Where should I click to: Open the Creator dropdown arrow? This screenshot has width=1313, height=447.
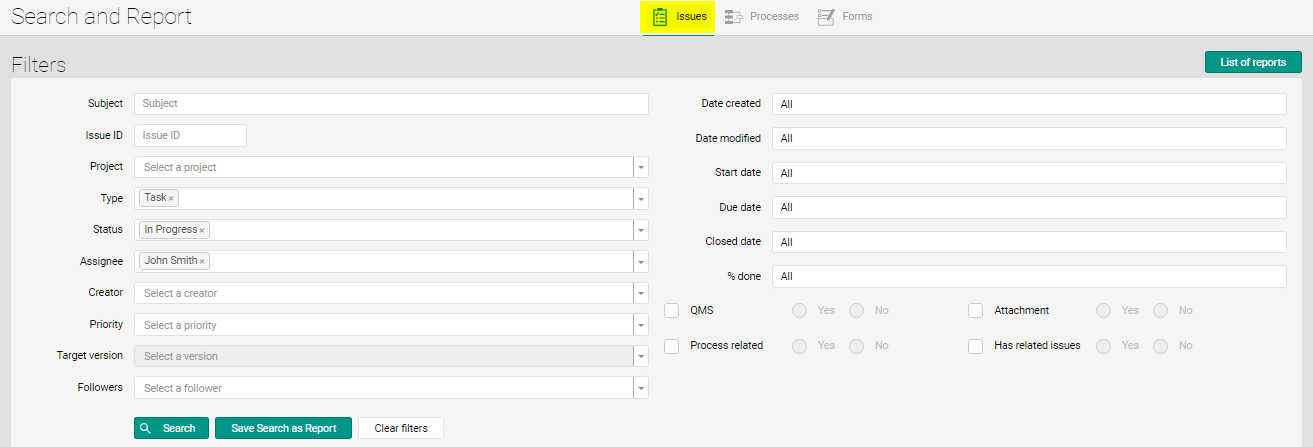pyautogui.click(x=641, y=293)
